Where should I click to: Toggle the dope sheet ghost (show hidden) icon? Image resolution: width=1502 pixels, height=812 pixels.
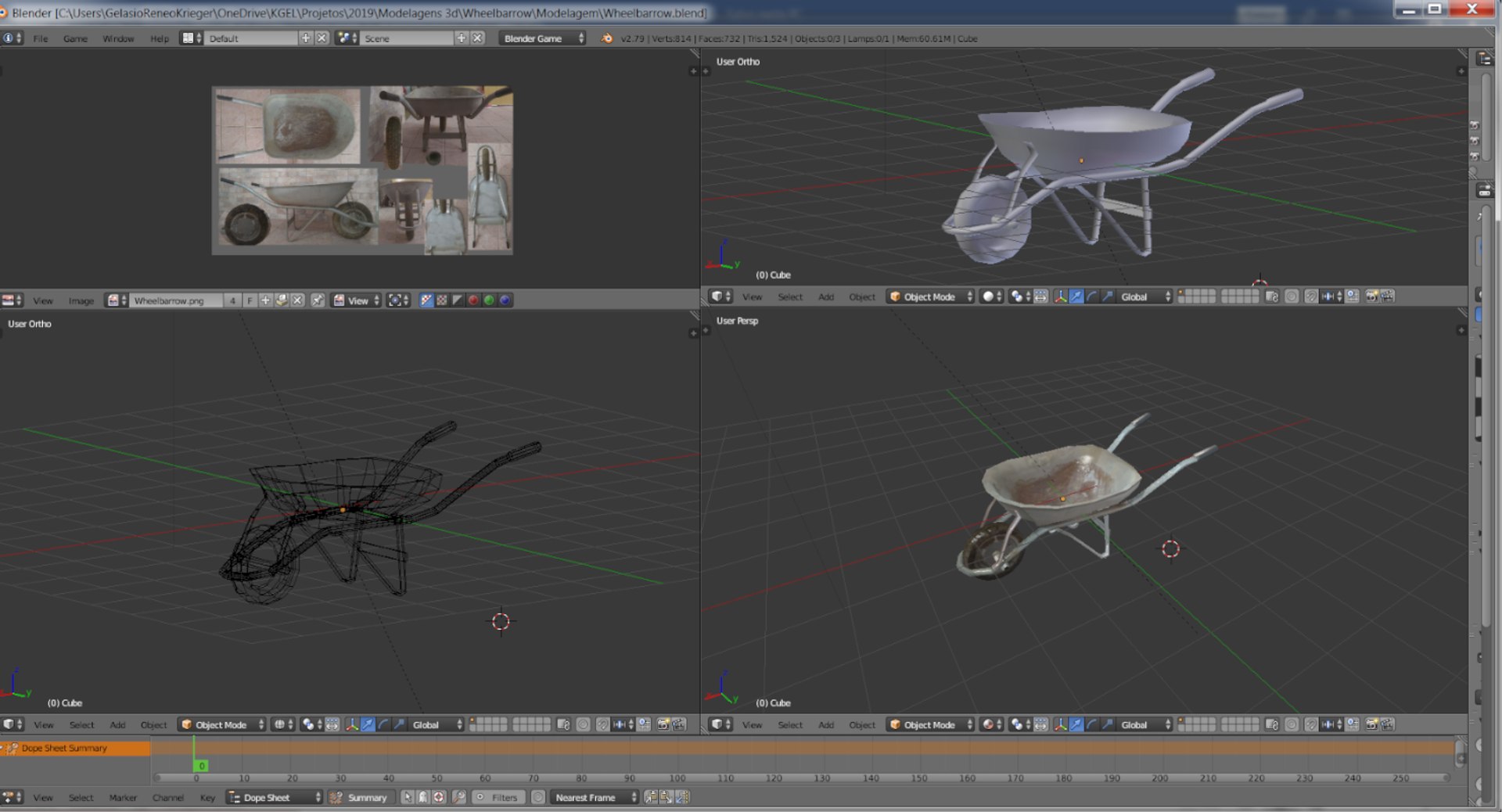click(423, 797)
